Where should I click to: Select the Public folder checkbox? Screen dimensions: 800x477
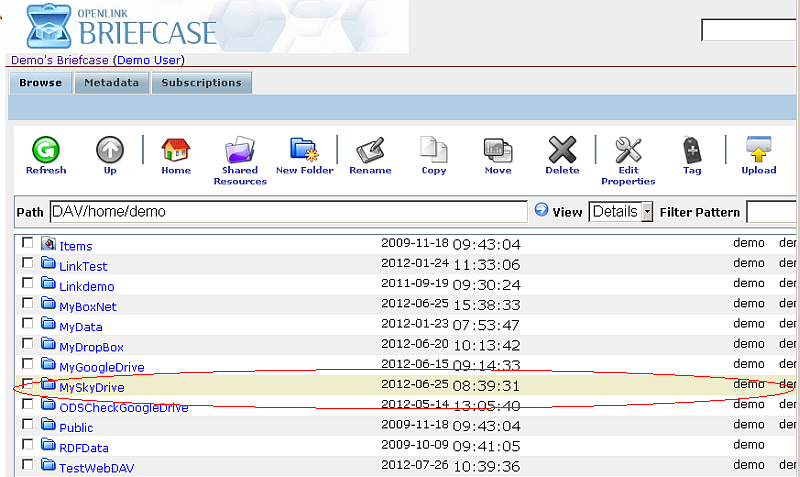pos(28,425)
